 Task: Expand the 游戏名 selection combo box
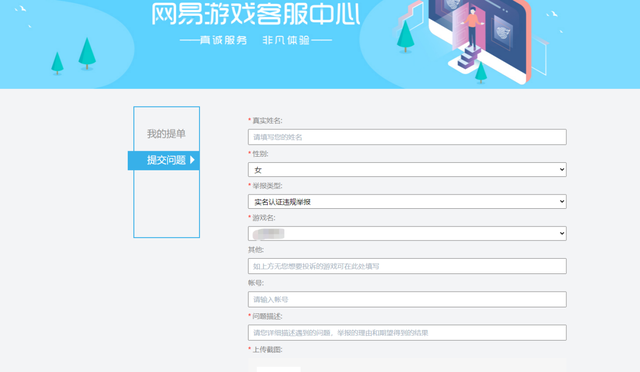point(407,233)
